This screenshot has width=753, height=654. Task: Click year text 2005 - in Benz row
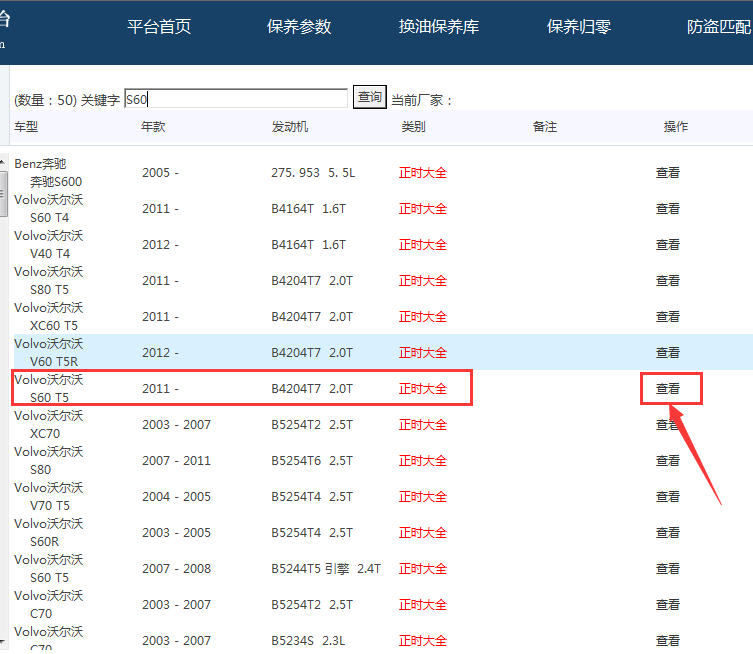click(160, 172)
